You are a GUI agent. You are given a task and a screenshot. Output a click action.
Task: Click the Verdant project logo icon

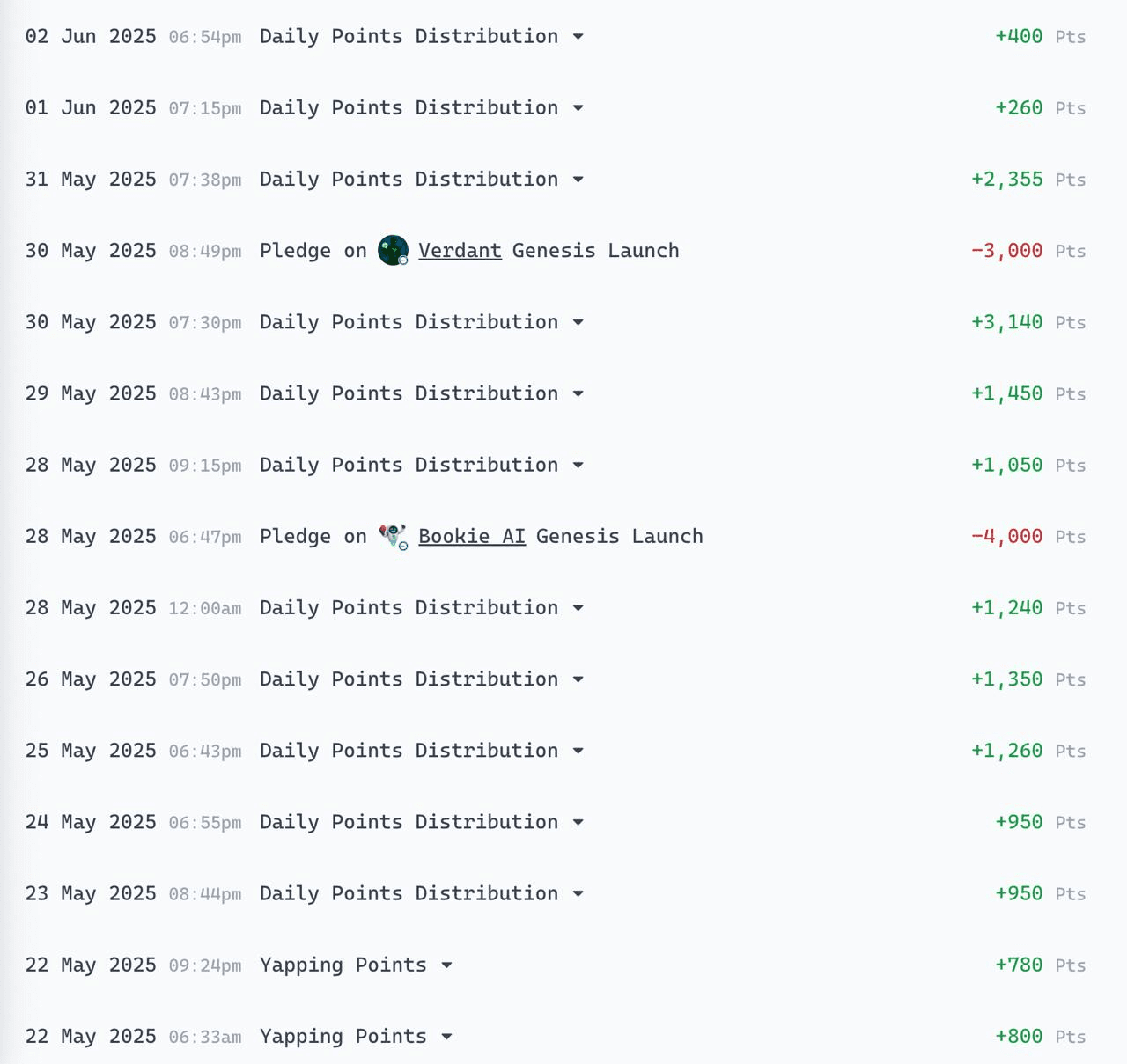(x=393, y=251)
